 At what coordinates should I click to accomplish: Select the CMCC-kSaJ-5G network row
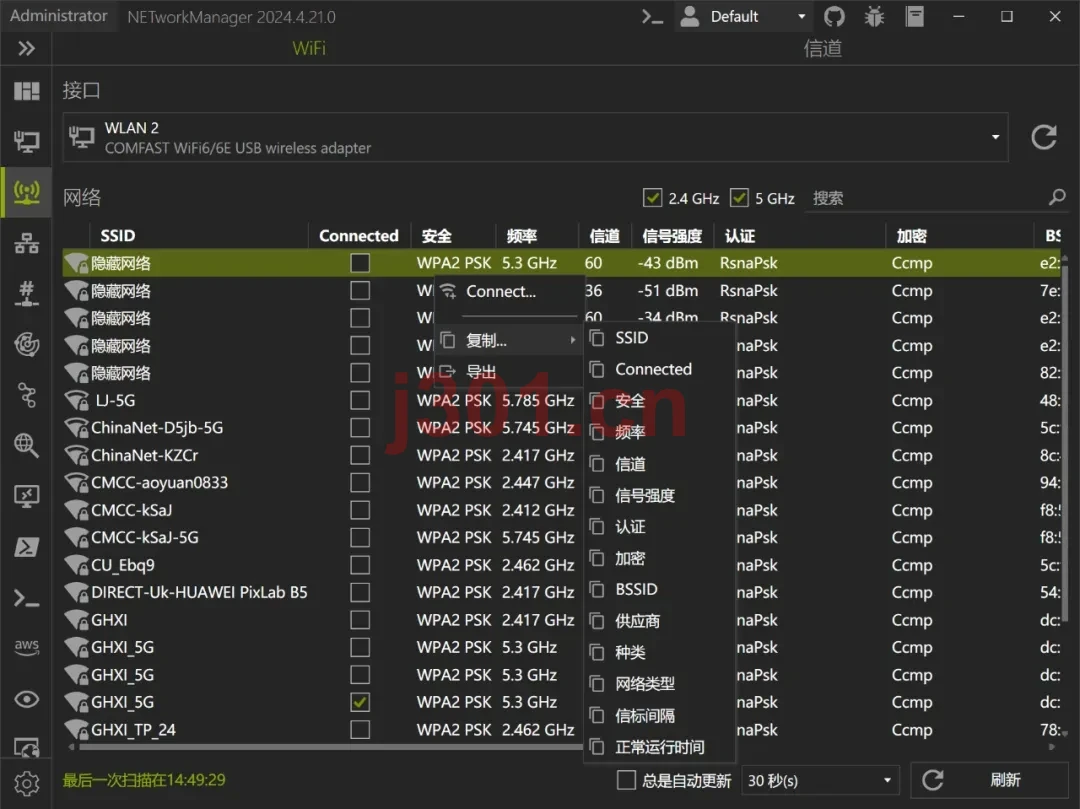click(561, 537)
